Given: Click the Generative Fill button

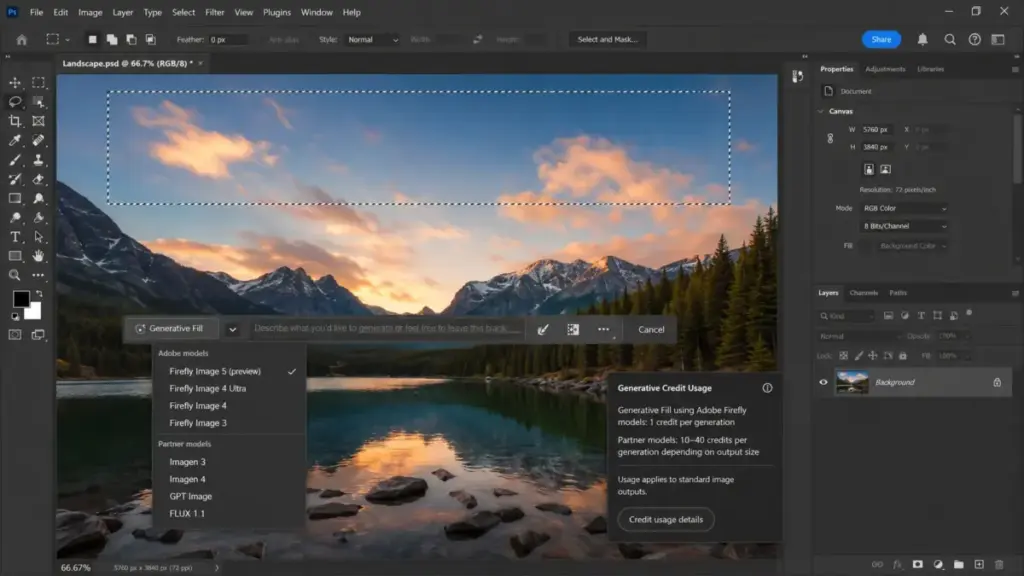Looking at the screenshot, I should (170, 329).
